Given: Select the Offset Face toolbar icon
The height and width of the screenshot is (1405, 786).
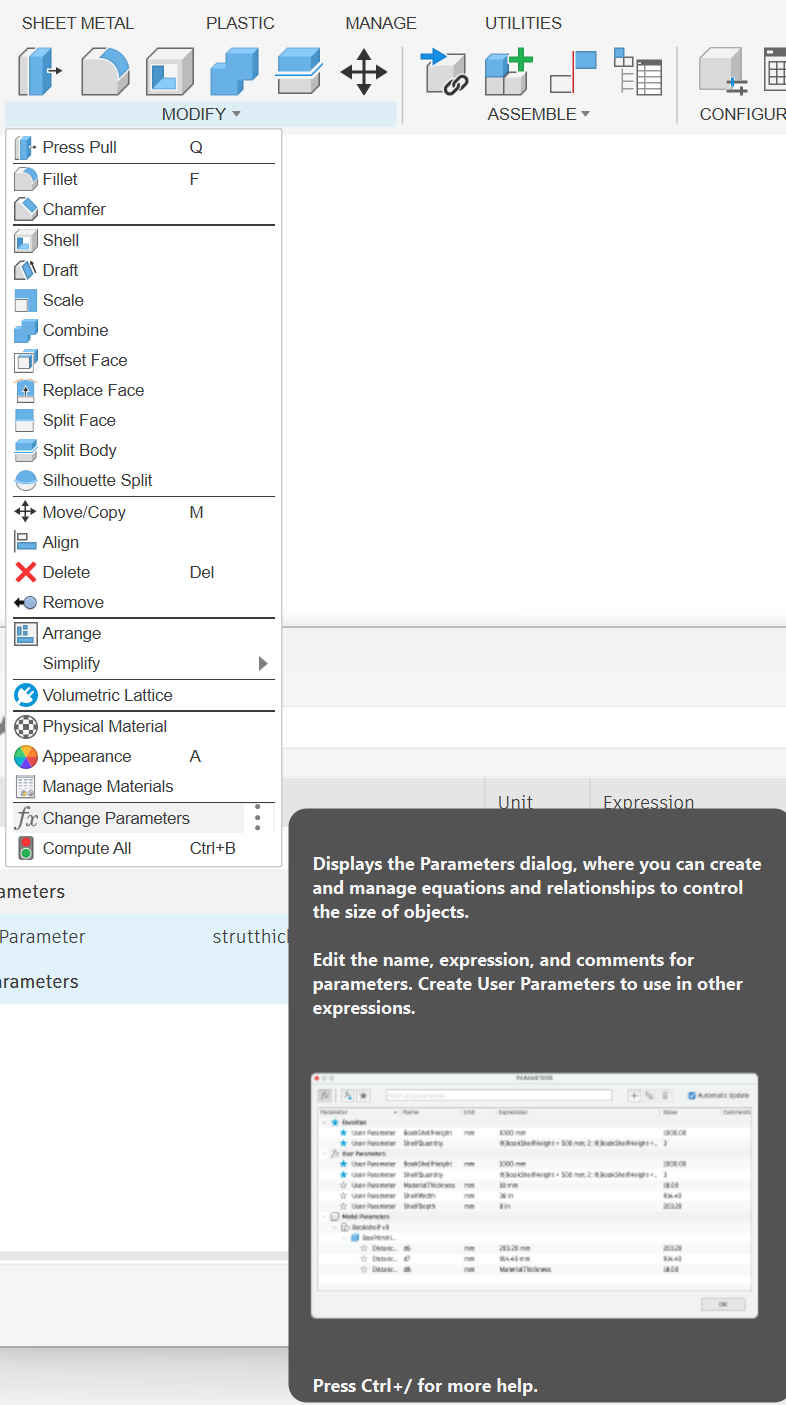Looking at the screenshot, I should click(x=299, y=72).
